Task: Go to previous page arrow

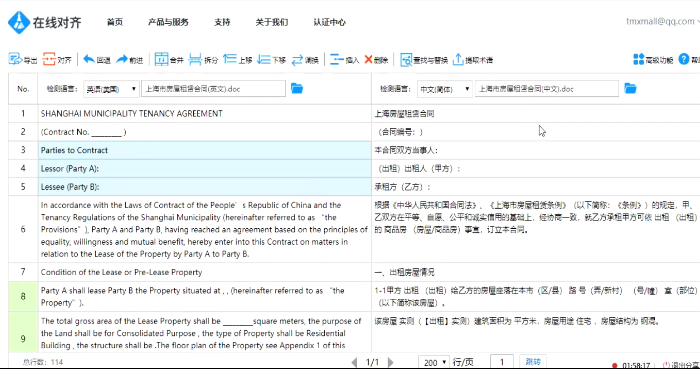Action: point(354,362)
